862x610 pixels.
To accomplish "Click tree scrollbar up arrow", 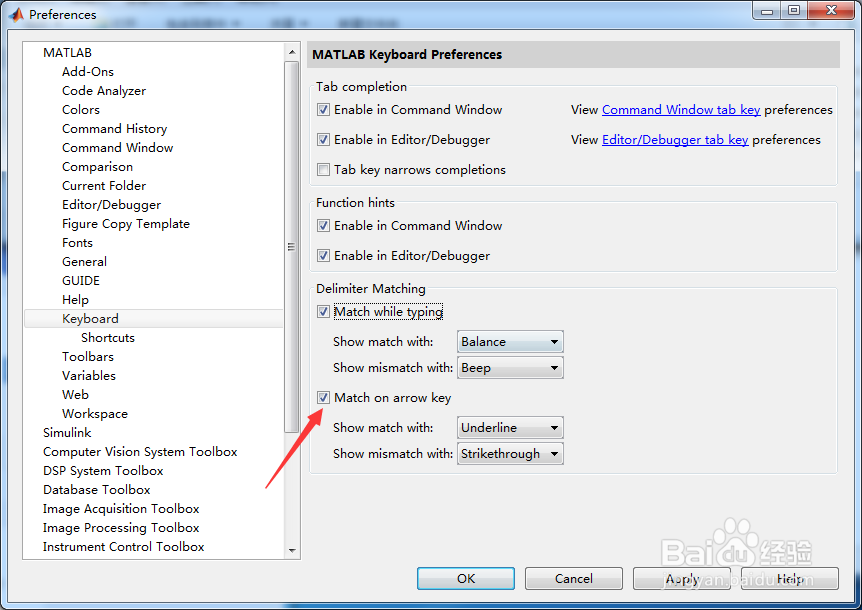I will [x=292, y=52].
